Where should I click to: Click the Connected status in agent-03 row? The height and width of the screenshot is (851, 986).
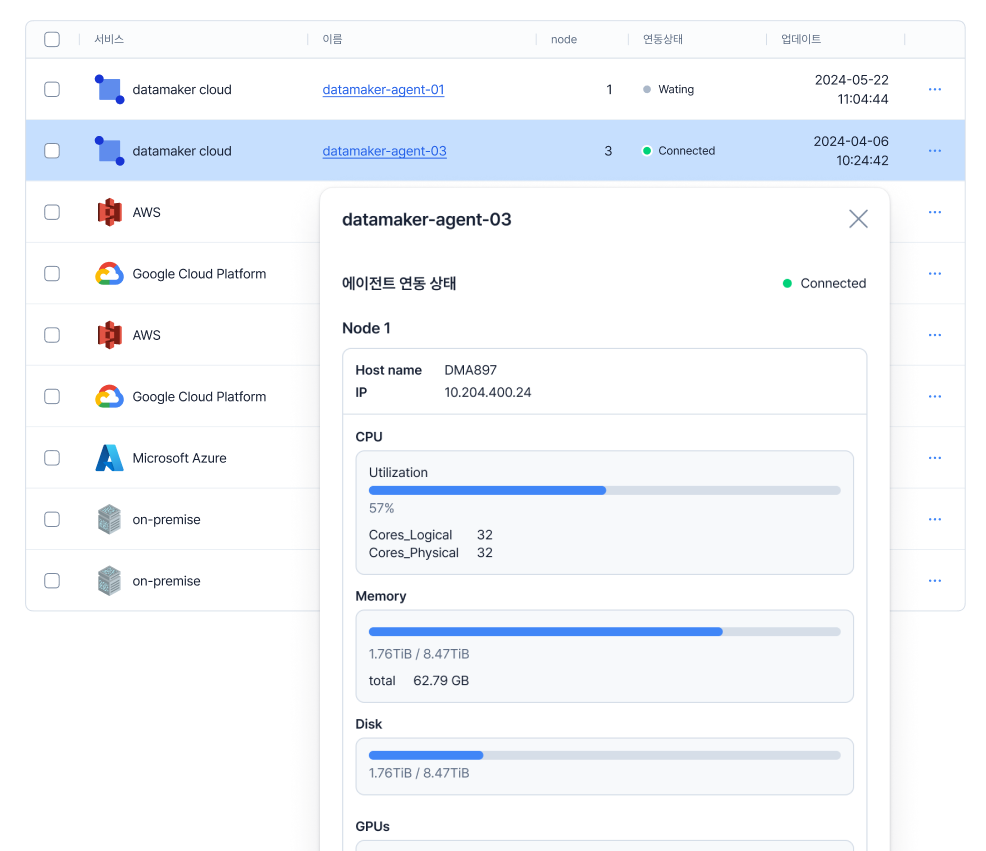pyautogui.click(x=687, y=151)
